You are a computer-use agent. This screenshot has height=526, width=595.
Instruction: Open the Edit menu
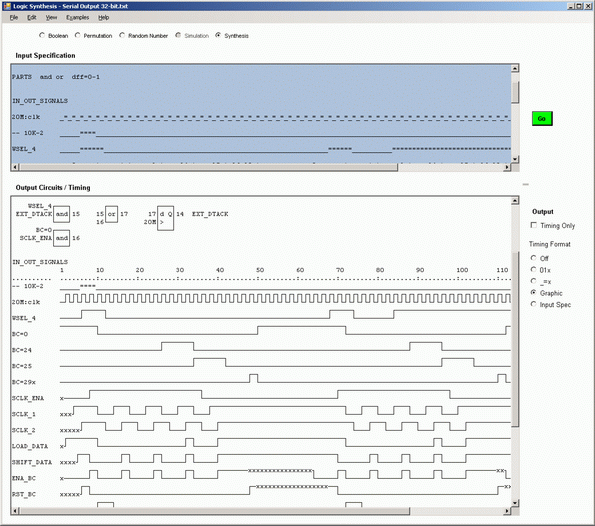coord(31,17)
